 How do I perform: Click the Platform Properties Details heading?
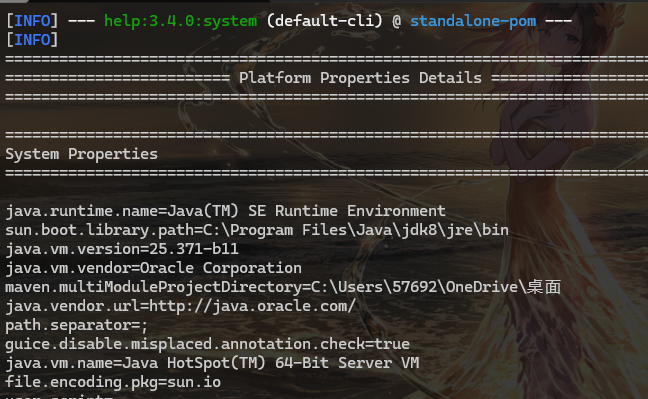tap(360, 78)
